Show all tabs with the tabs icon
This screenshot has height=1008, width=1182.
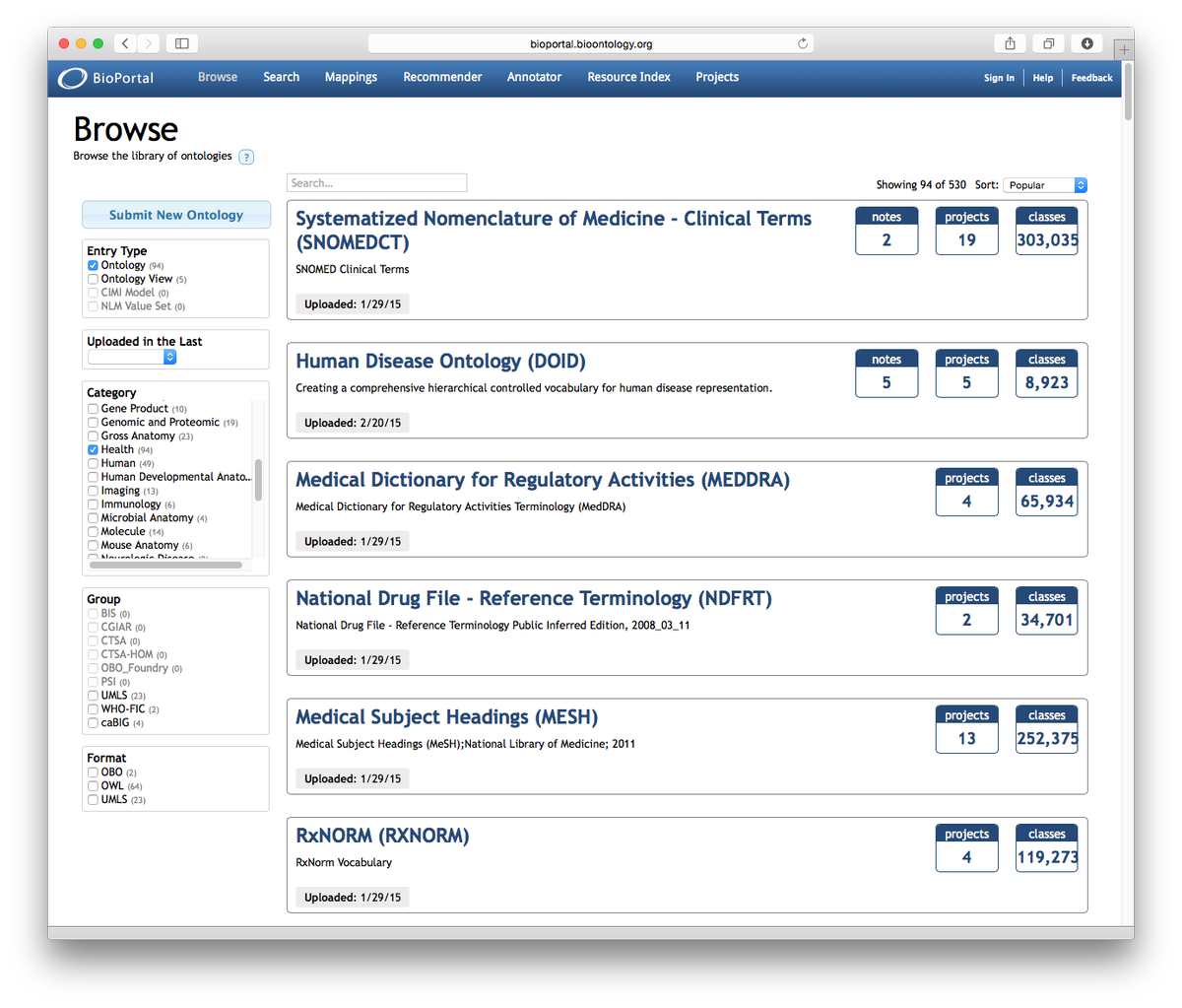[x=1048, y=43]
